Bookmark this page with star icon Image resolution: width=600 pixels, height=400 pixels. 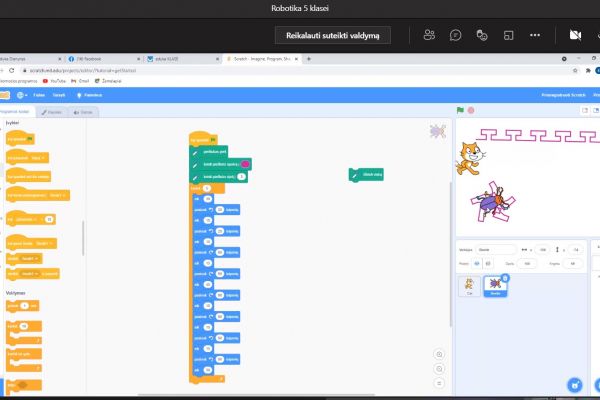pyautogui.click(x=575, y=70)
